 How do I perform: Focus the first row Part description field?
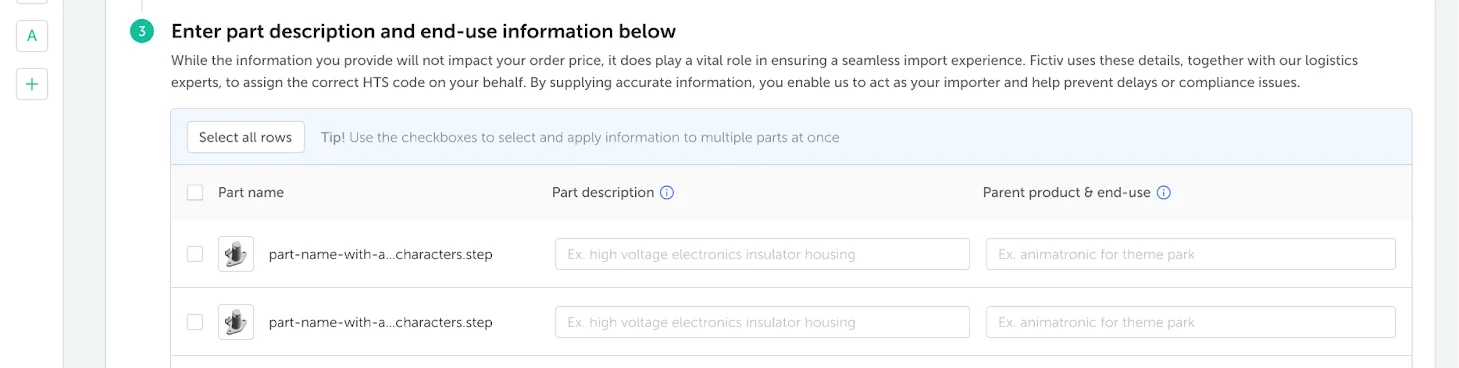762,254
